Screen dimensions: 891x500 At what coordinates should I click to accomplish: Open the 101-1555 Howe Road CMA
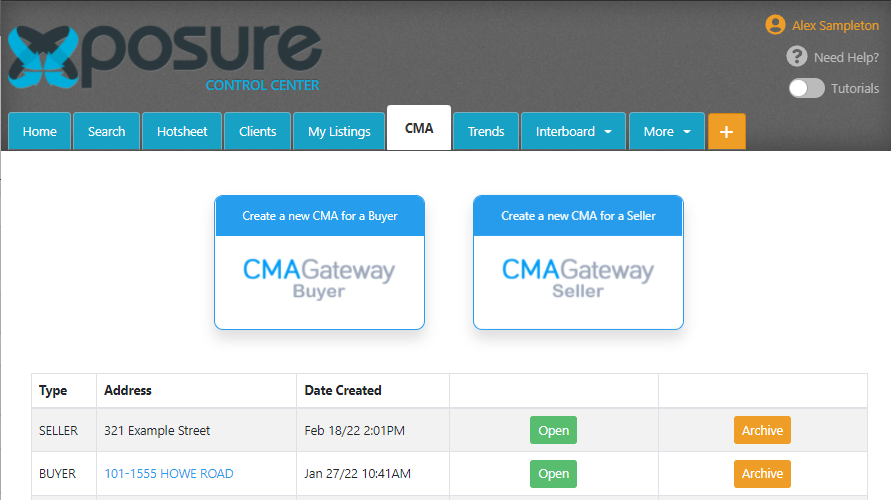click(553, 473)
